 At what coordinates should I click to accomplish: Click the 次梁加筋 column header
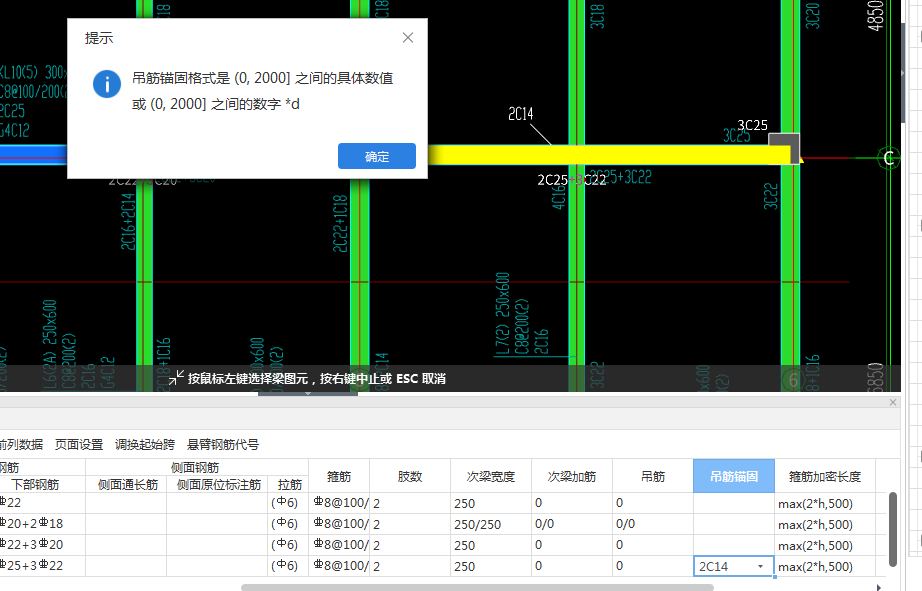pyautogui.click(x=572, y=476)
